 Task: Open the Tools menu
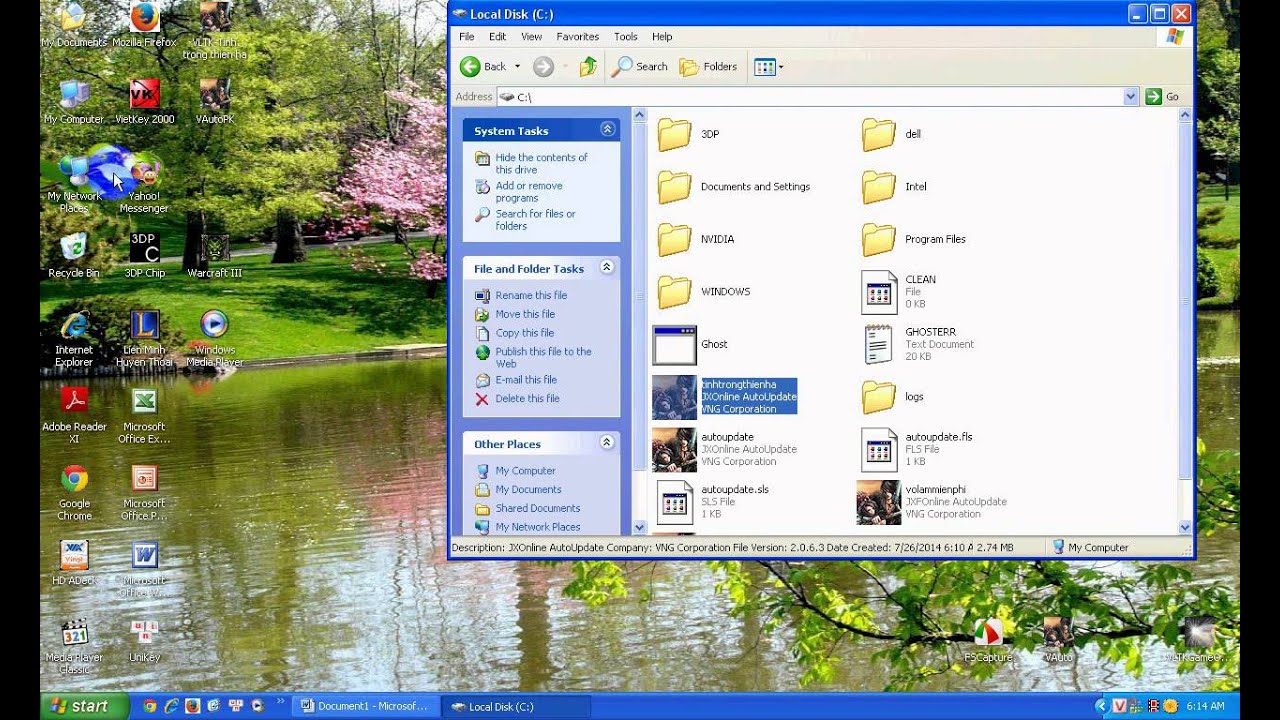pos(626,37)
